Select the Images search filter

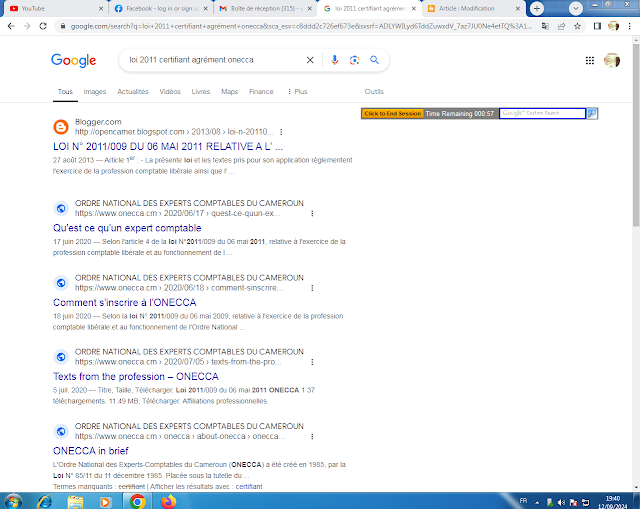(x=95, y=91)
